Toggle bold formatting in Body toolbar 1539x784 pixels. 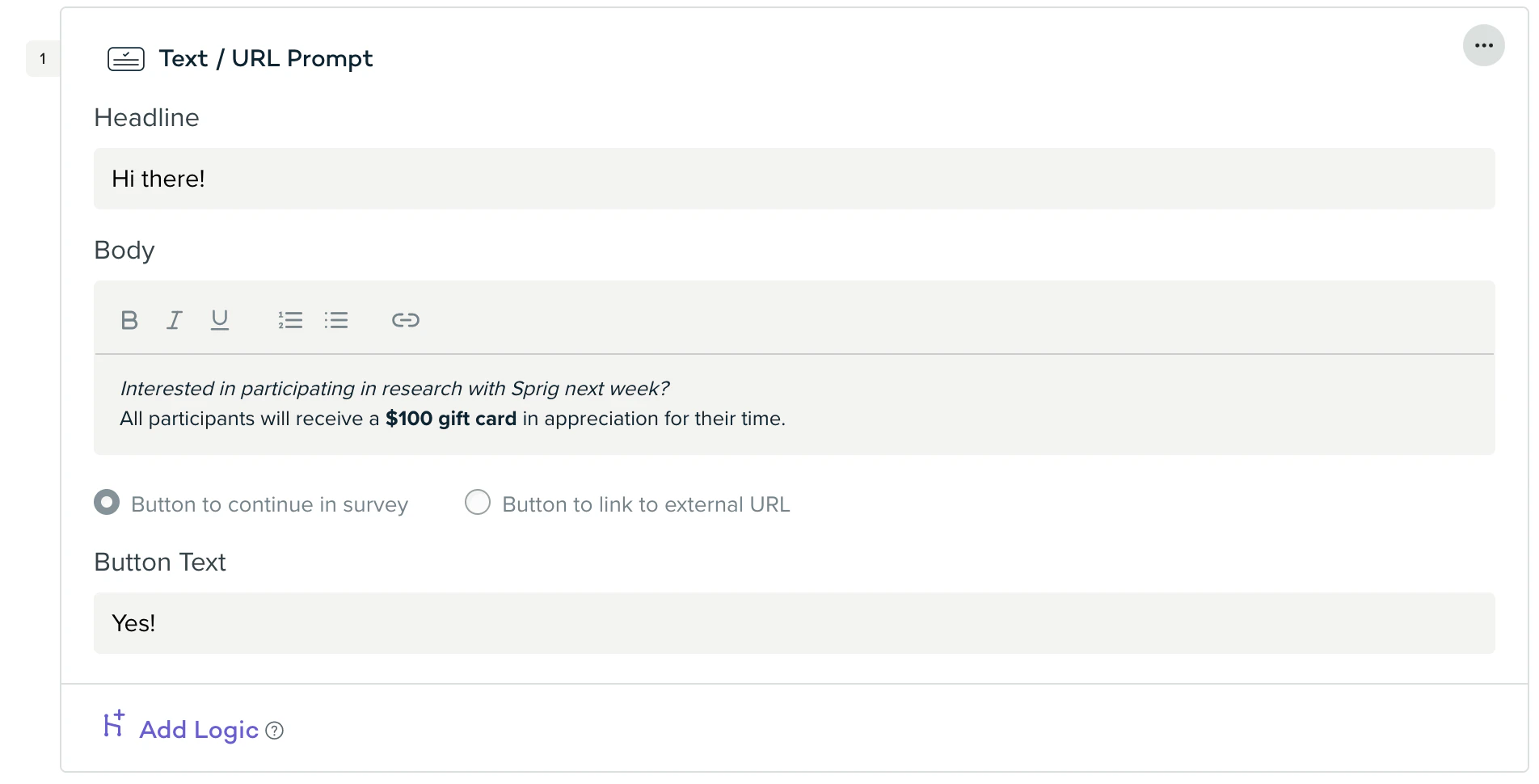tap(129, 320)
